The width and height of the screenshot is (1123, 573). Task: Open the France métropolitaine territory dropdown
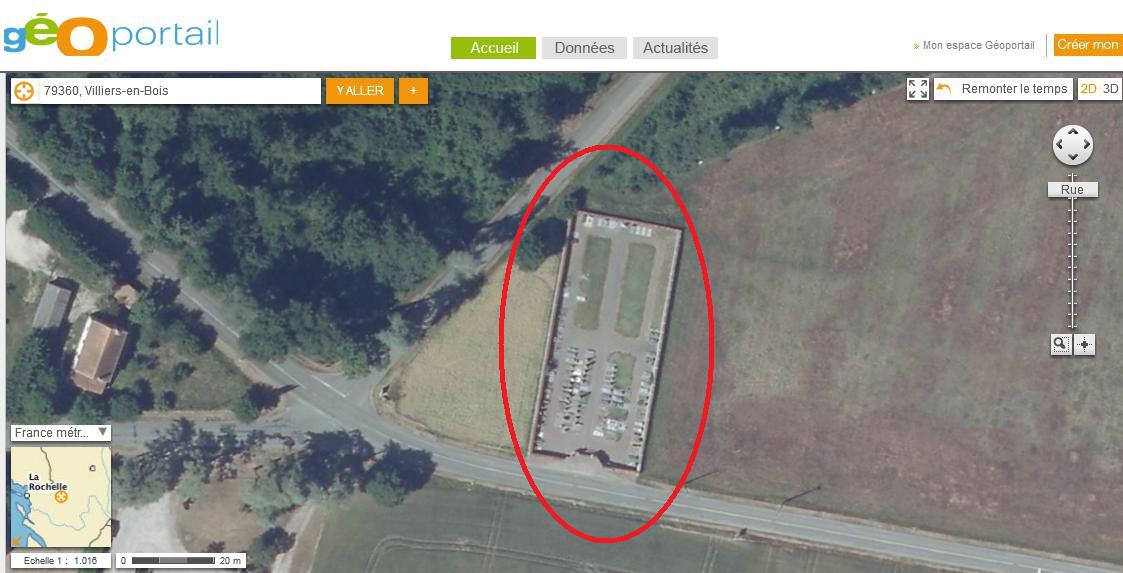[x=61, y=433]
